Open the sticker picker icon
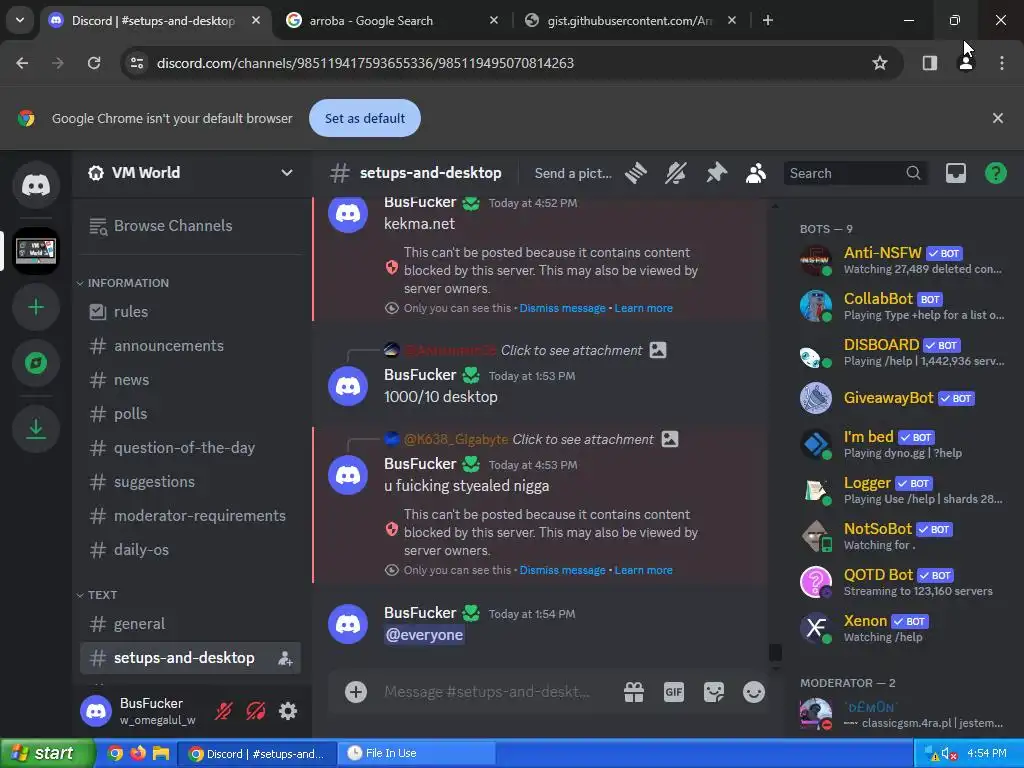The image size is (1024, 768). (713, 692)
